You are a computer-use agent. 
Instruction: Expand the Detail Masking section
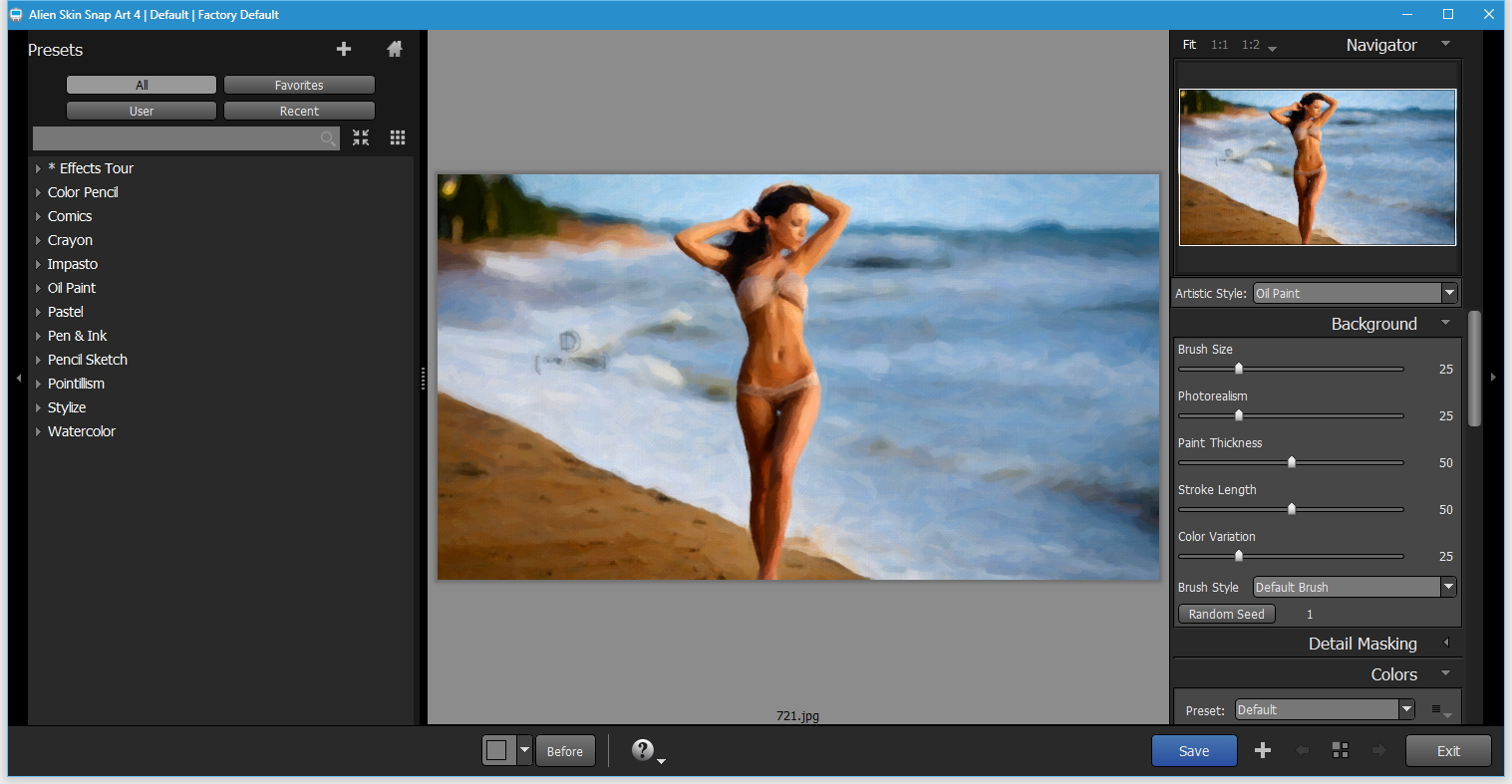click(x=1446, y=643)
